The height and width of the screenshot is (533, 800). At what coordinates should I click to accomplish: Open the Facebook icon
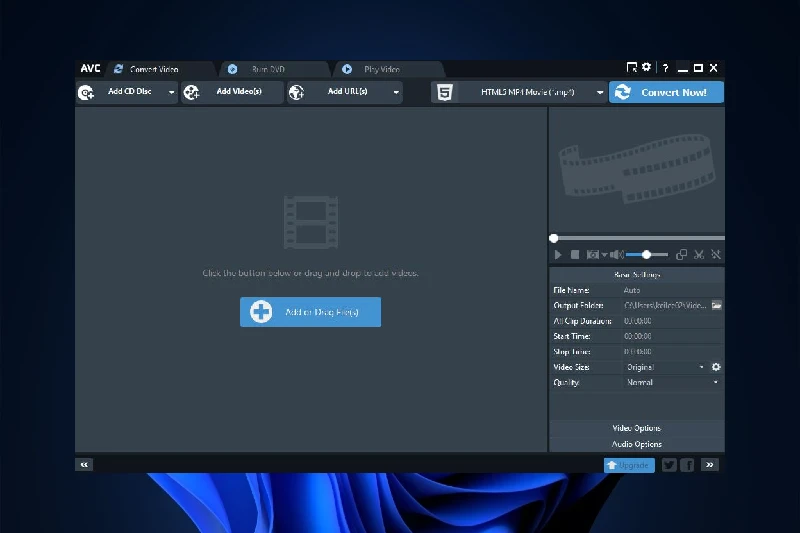tap(687, 465)
